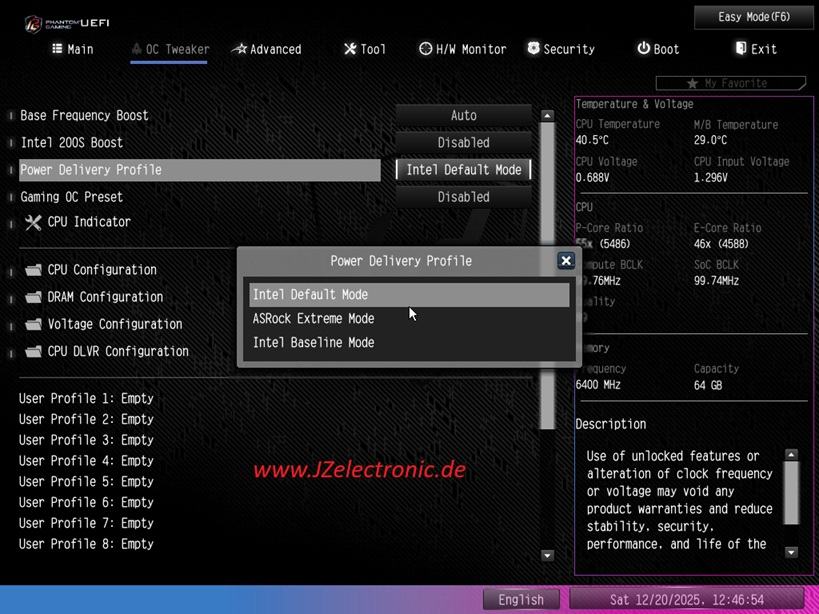Open My Favorite list

click(x=730, y=83)
